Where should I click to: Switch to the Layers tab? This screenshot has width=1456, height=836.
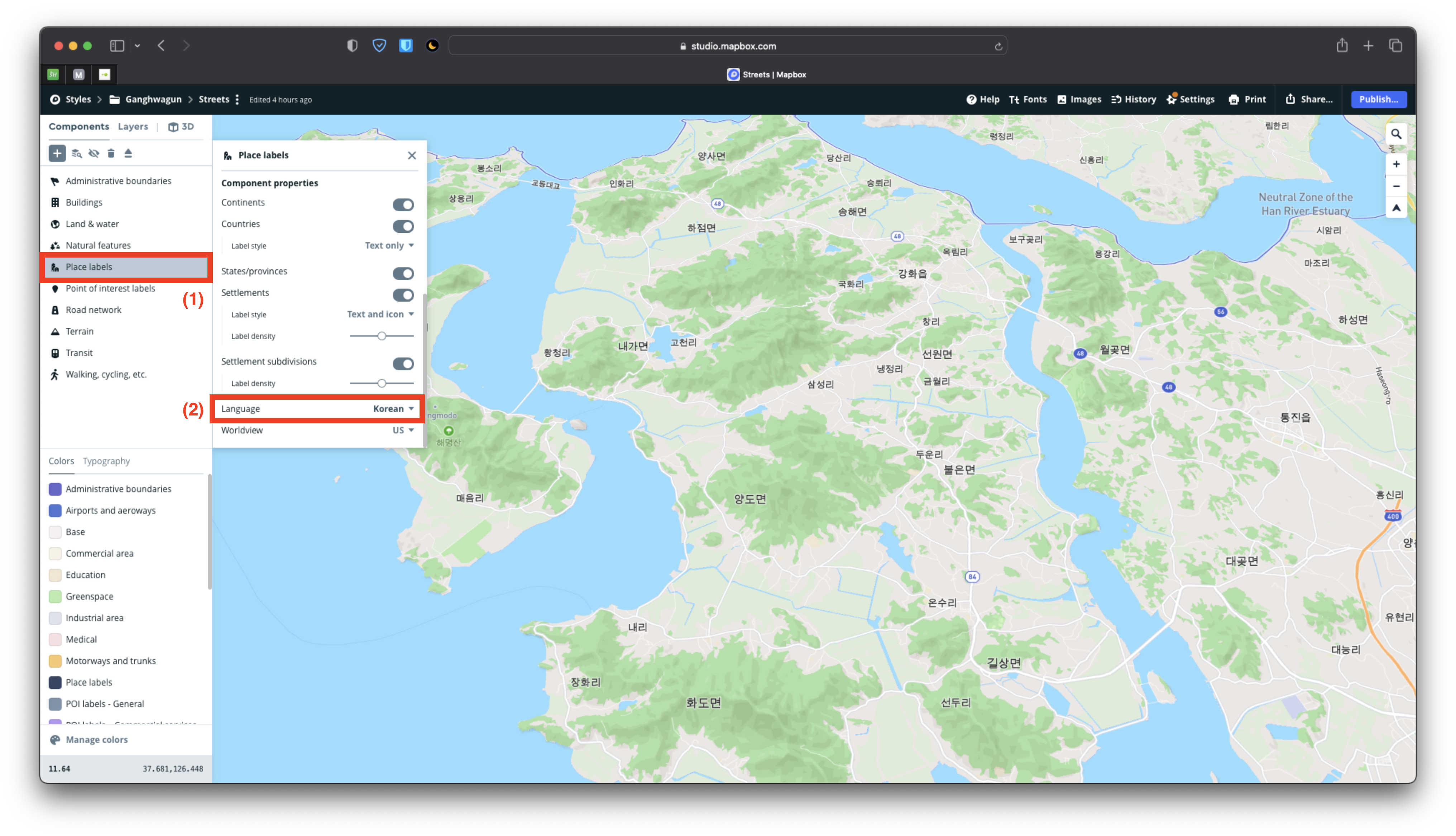(x=133, y=126)
